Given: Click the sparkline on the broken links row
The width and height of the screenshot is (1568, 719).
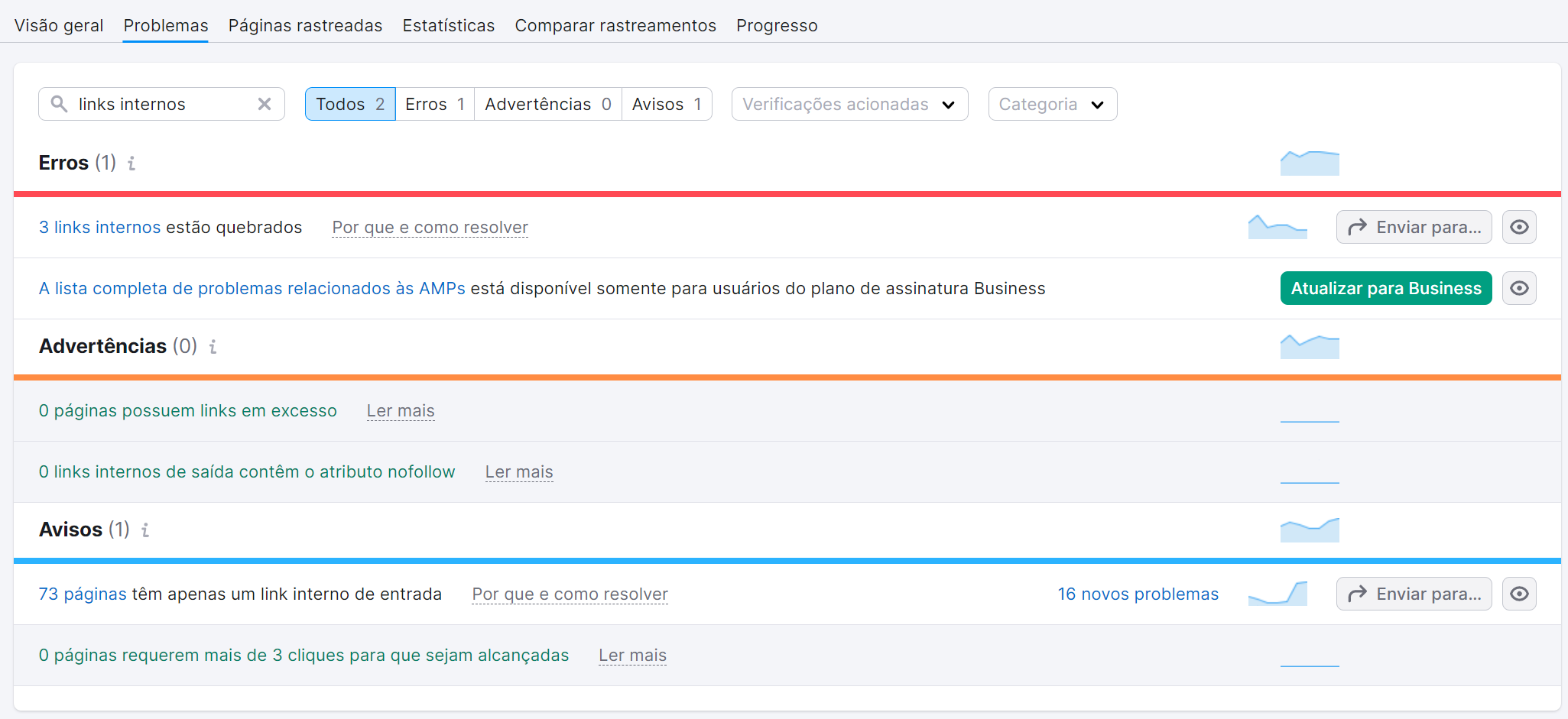Looking at the screenshot, I should (1277, 227).
